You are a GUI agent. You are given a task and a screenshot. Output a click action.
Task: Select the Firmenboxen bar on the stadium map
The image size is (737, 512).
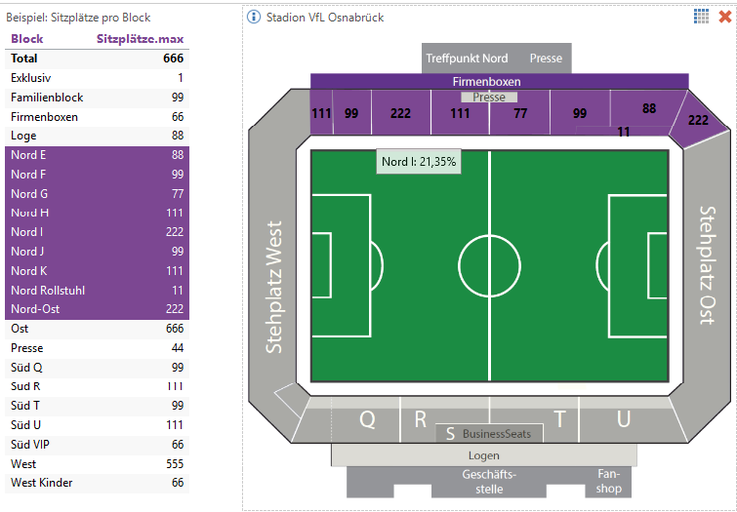pos(499,81)
